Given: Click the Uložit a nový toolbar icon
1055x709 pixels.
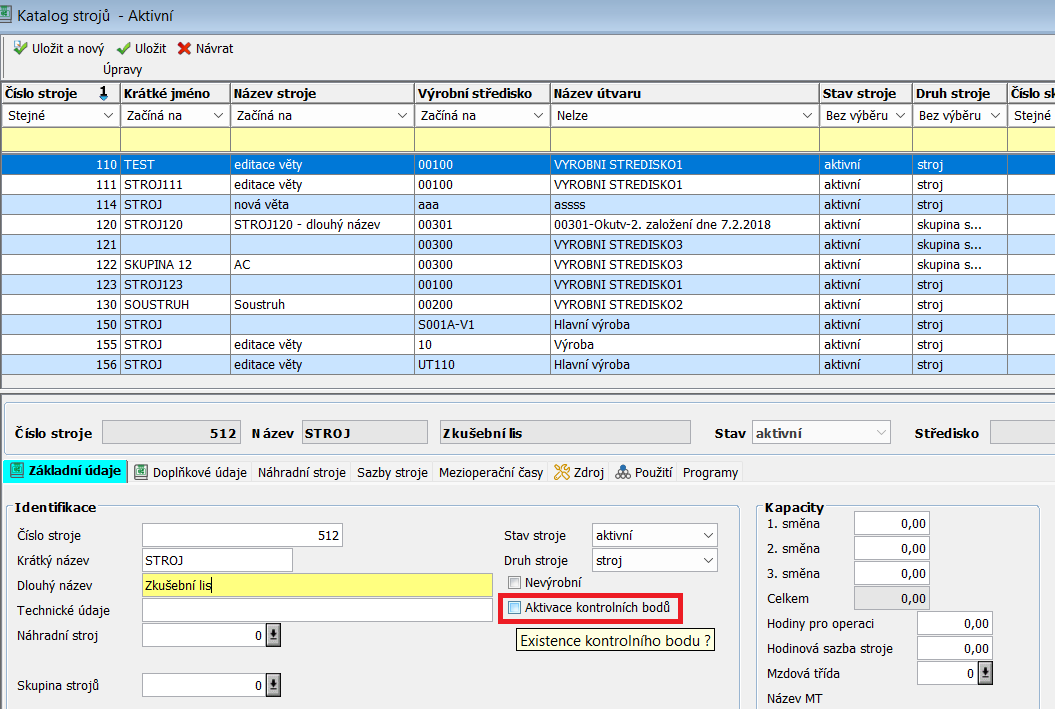Looking at the screenshot, I should click(20, 48).
